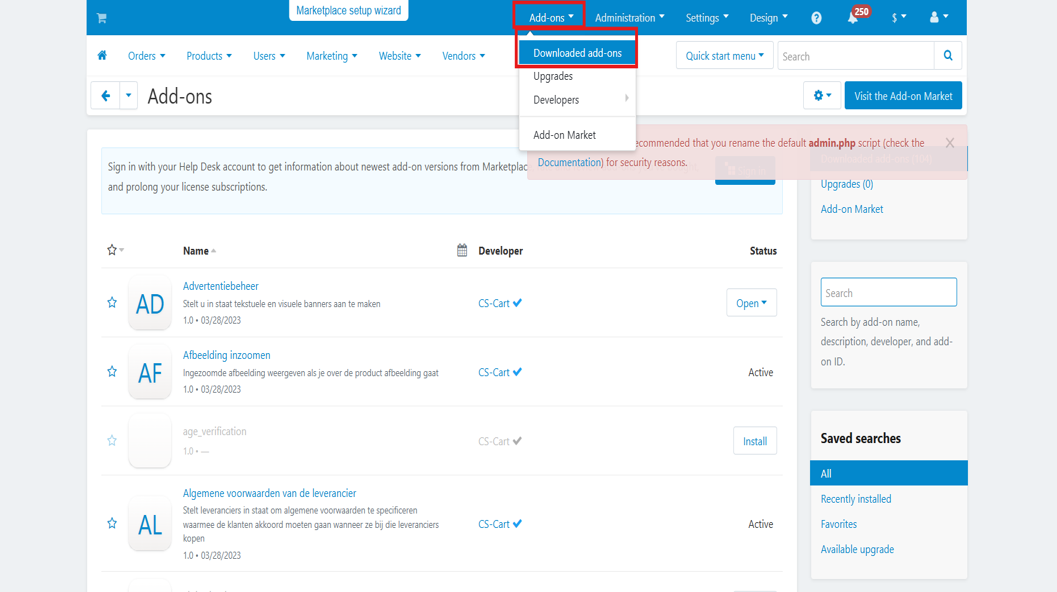This screenshot has width=1057, height=592.
Task: Open the Quick start menu dropdown
Action: (x=724, y=56)
